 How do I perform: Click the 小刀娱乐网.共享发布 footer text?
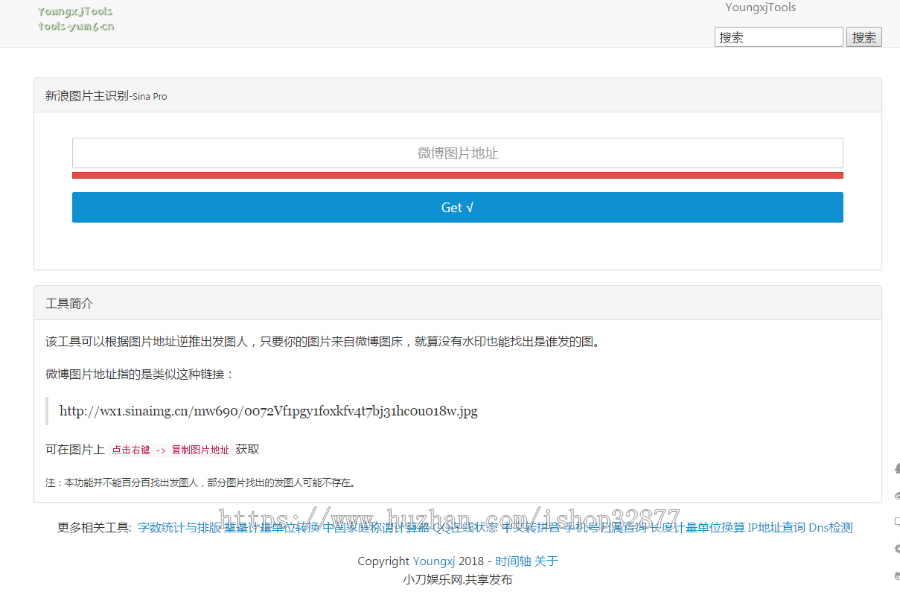[457, 579]
